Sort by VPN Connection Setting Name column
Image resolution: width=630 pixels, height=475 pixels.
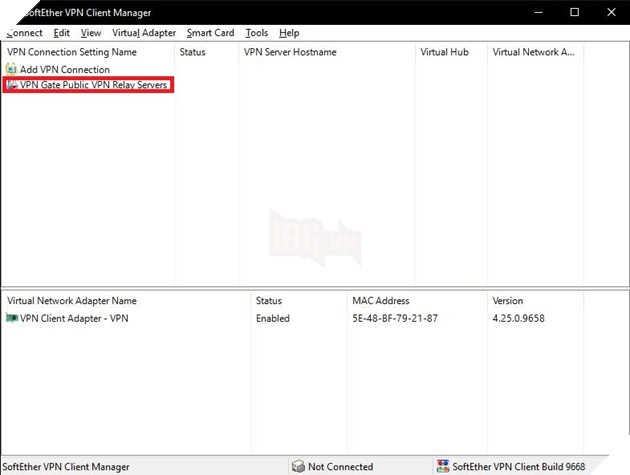tap(88, 52)
